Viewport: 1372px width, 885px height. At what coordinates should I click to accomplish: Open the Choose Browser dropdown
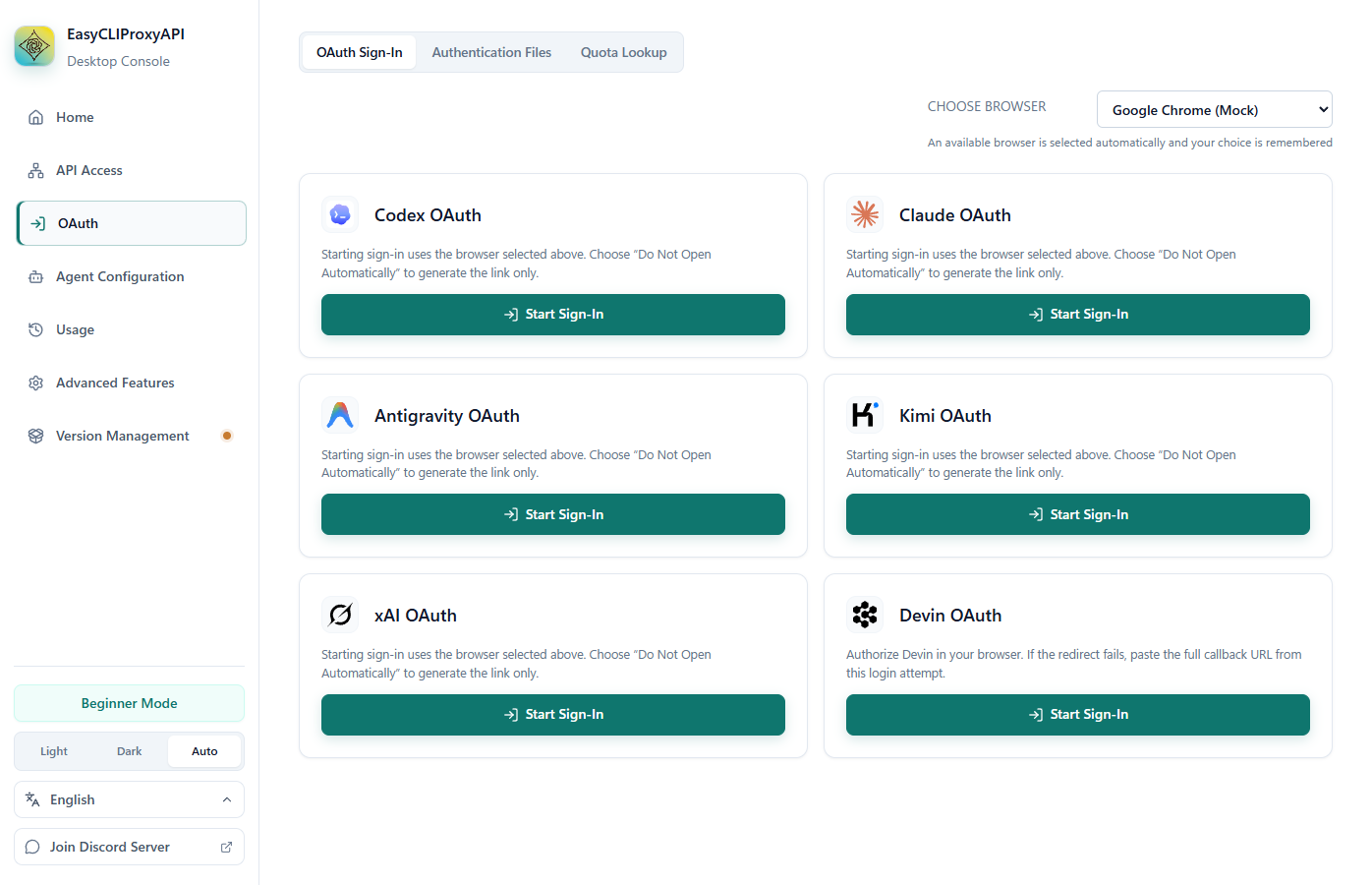point(1214,109)
